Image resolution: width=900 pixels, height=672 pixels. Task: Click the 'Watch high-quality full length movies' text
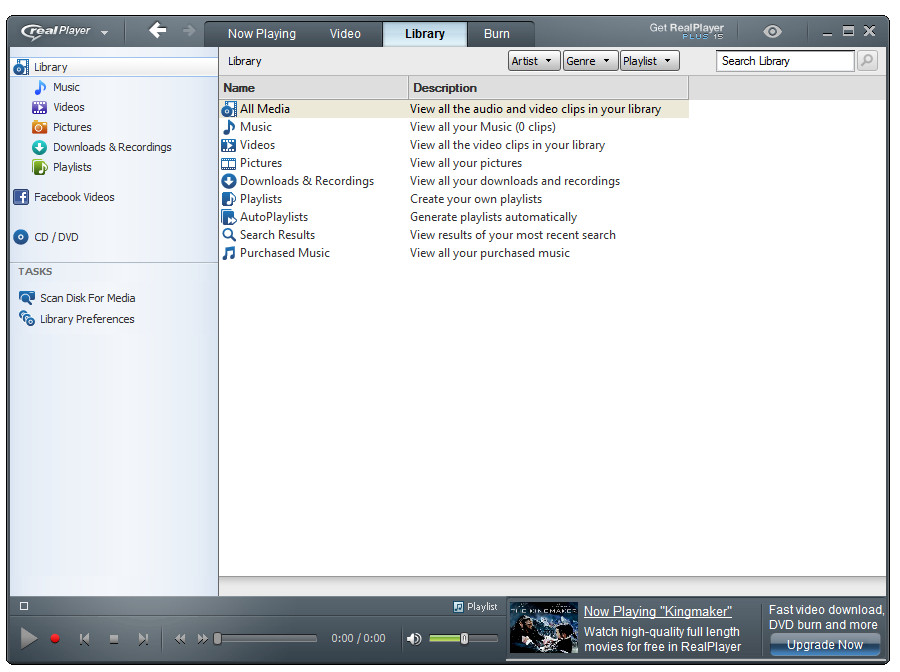coord(662,639)
